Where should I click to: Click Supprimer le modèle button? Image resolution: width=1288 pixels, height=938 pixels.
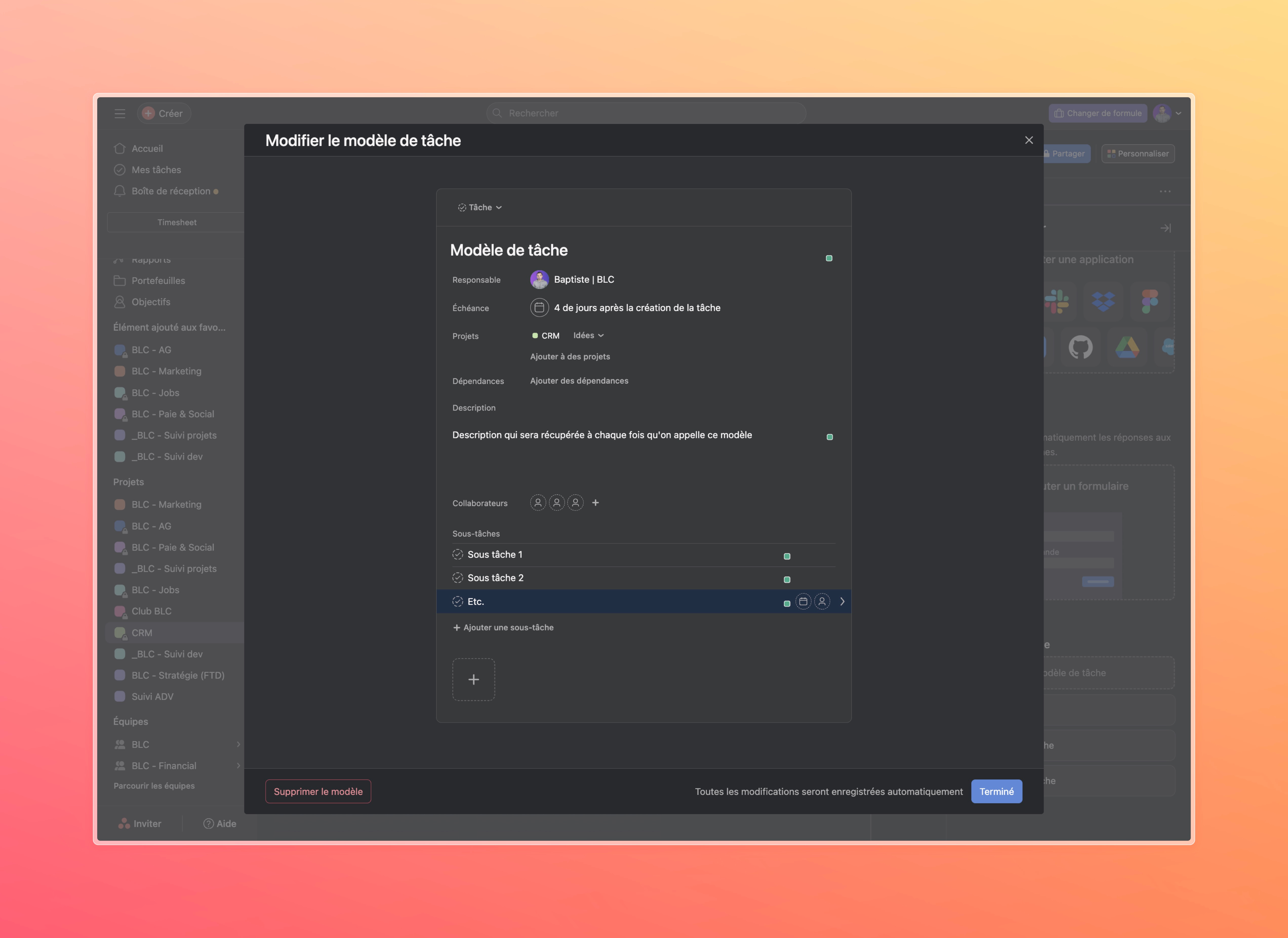pos(318,791)
